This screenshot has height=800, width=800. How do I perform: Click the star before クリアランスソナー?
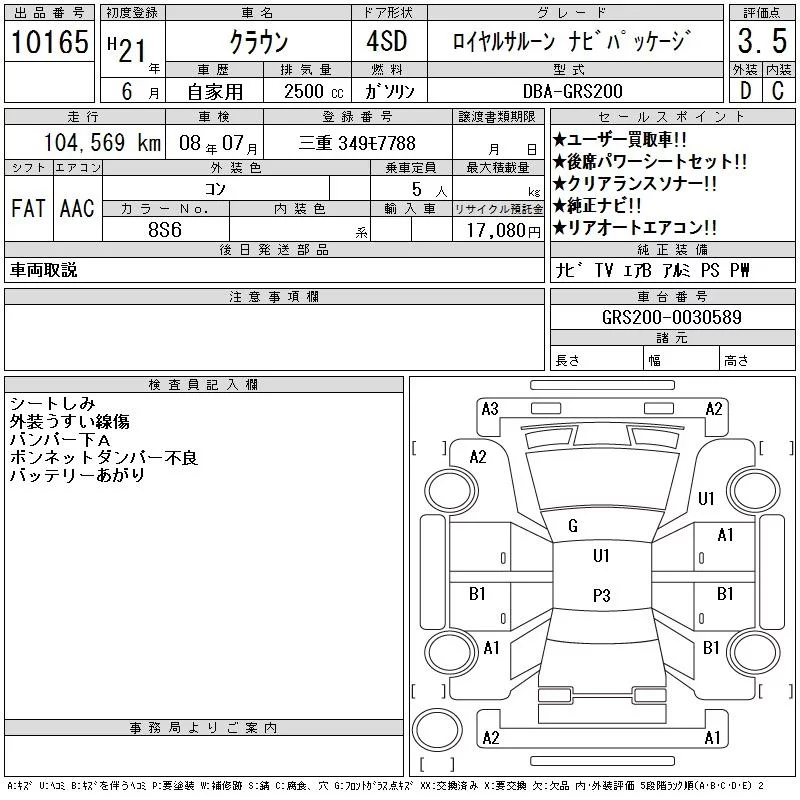tap(560, 184)
